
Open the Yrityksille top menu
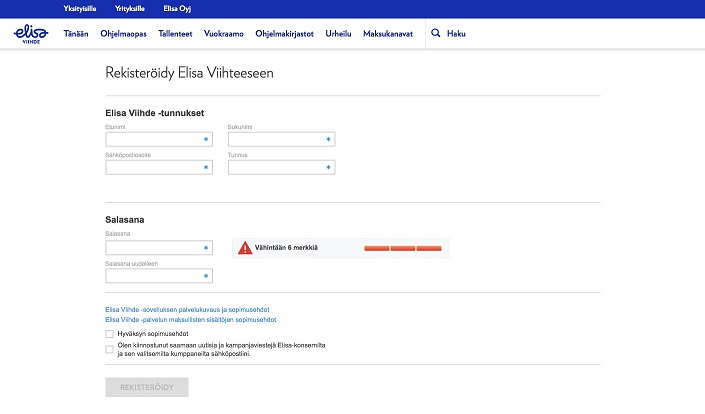click(x=129, y=9)
